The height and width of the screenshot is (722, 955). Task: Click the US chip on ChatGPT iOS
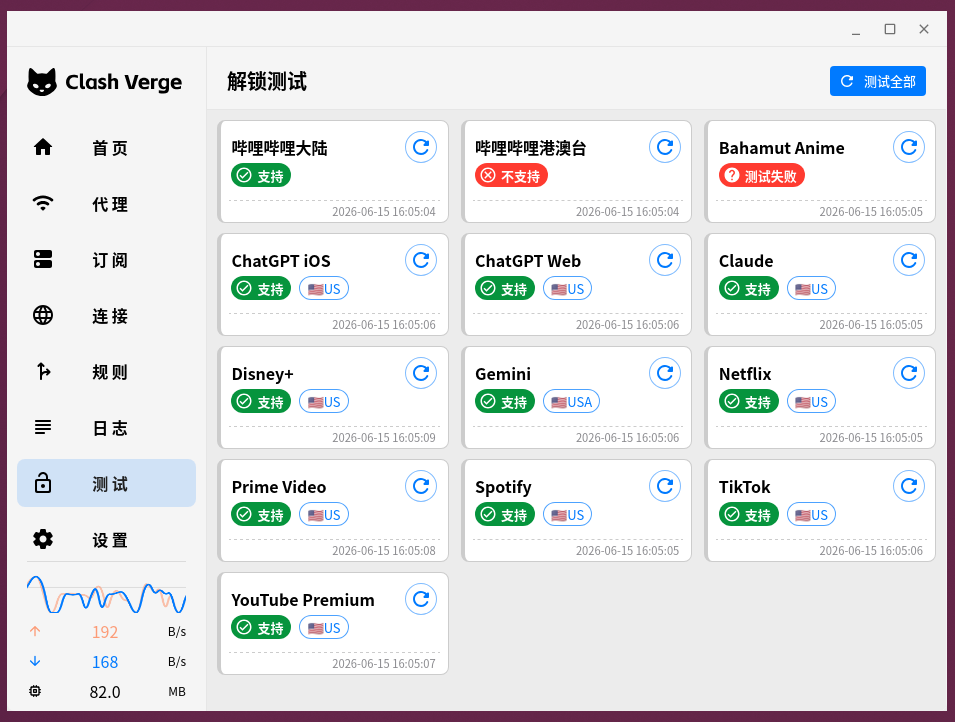pyautogui.click(x=324, y=289)
